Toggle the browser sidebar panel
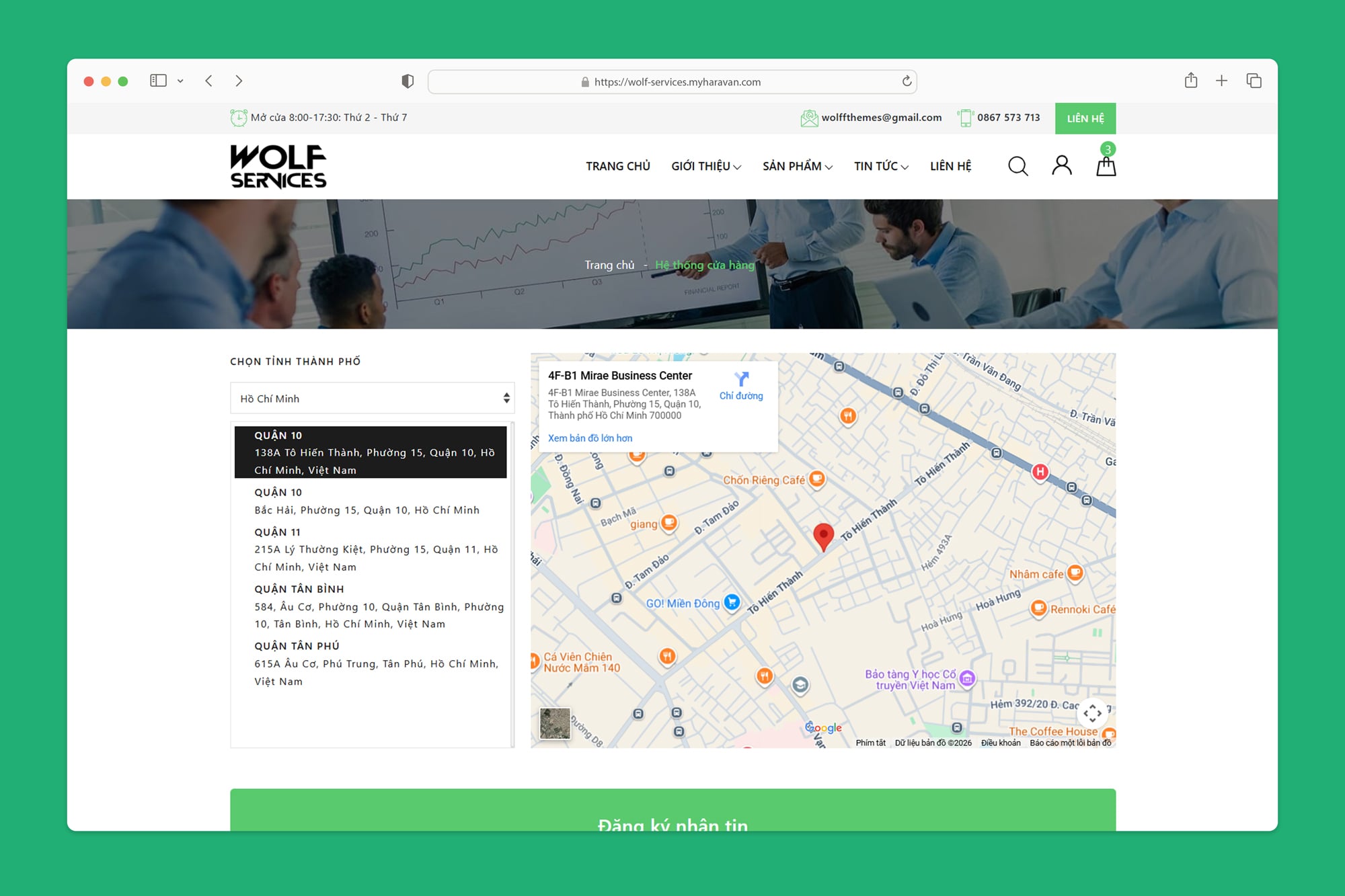This screenshot has width=1345, height=896. tap(158, 81)
